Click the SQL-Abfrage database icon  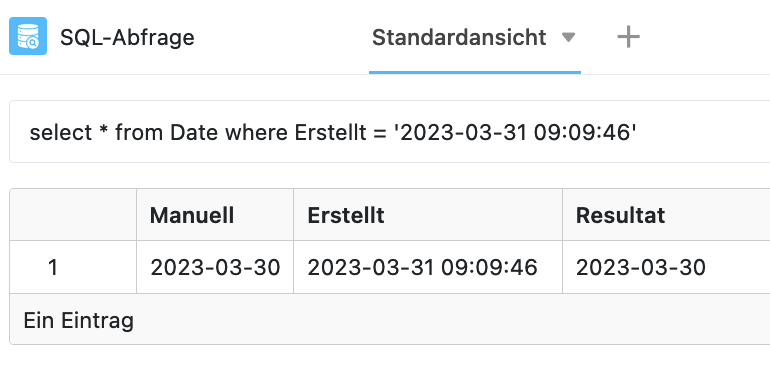click(28, 36)
